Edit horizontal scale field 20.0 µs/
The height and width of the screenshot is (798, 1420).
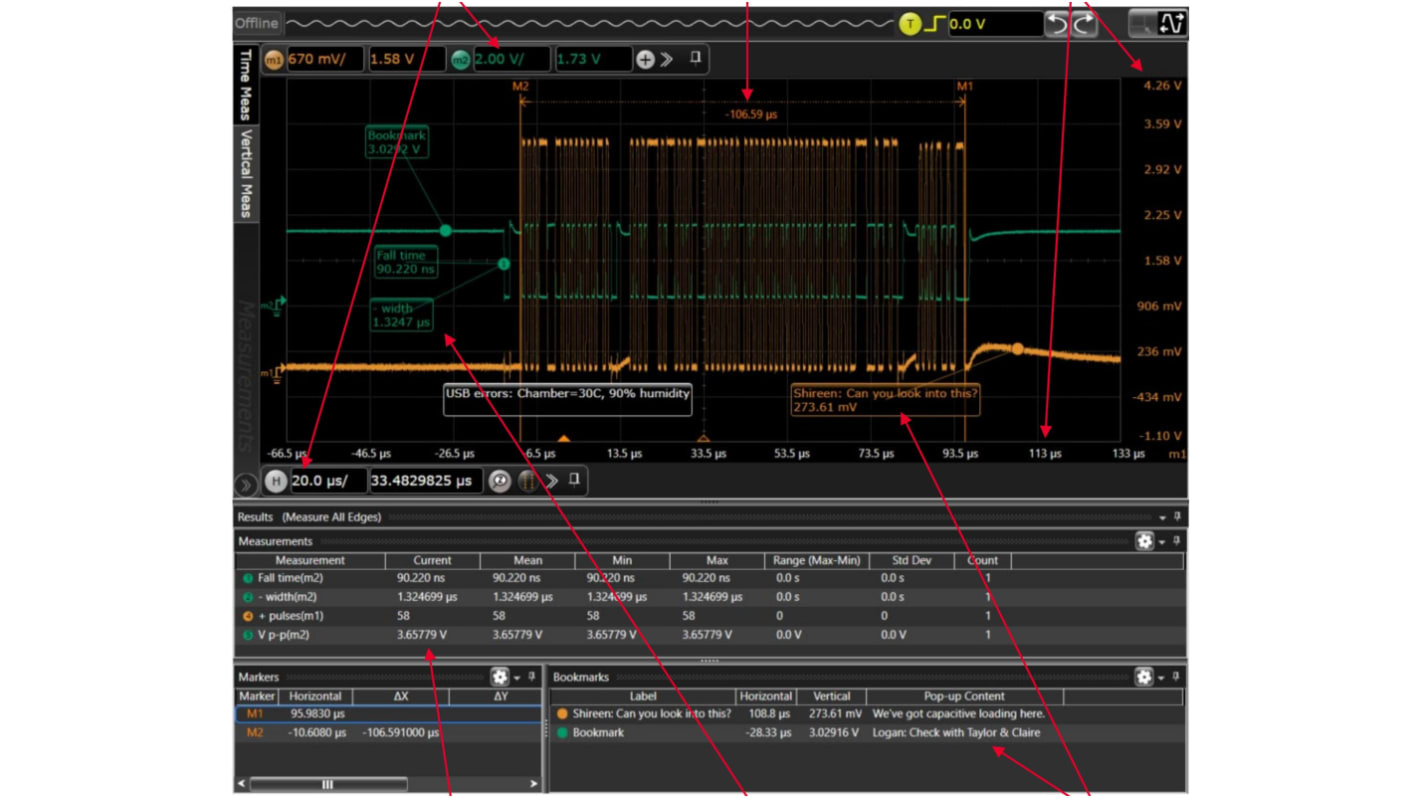coord(328,481)
